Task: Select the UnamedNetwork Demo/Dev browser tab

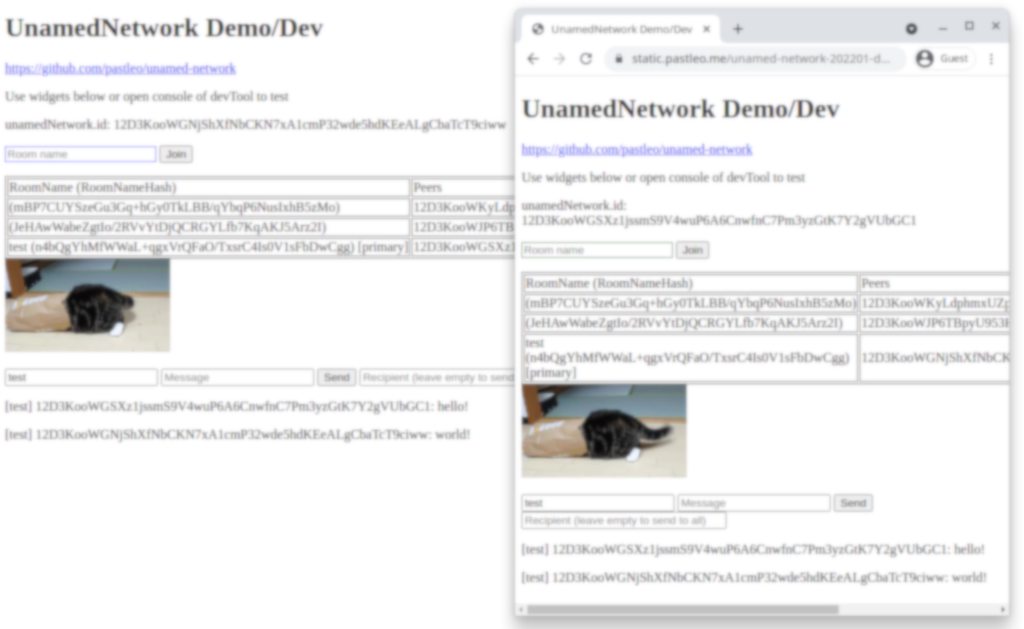Action: 620,29
